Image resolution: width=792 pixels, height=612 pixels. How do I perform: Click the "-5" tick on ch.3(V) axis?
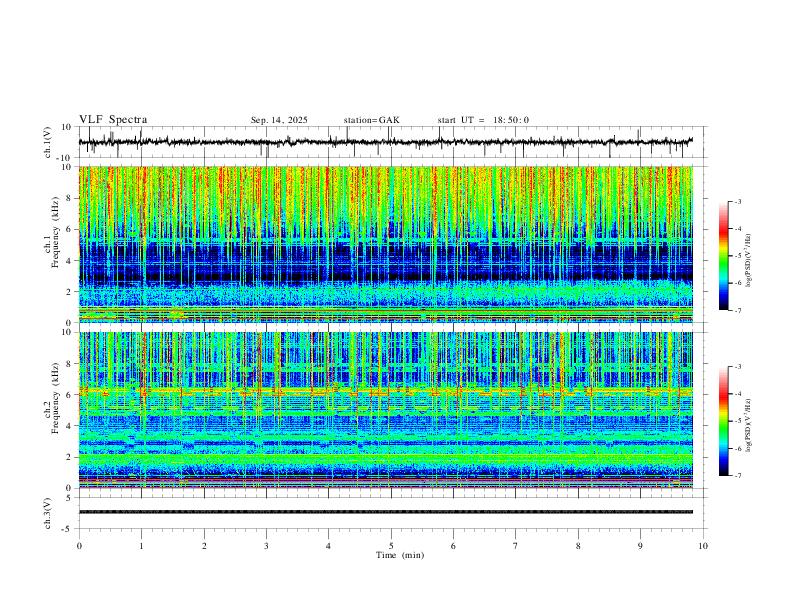[68, 529]
